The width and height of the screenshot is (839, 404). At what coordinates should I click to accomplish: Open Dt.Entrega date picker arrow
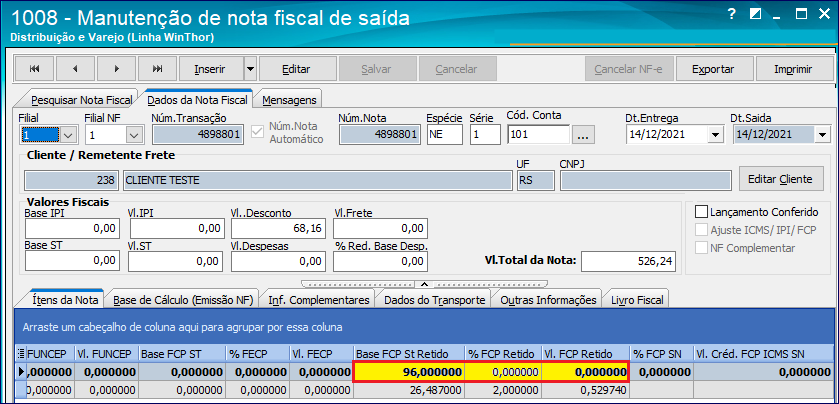pos(714,135)
